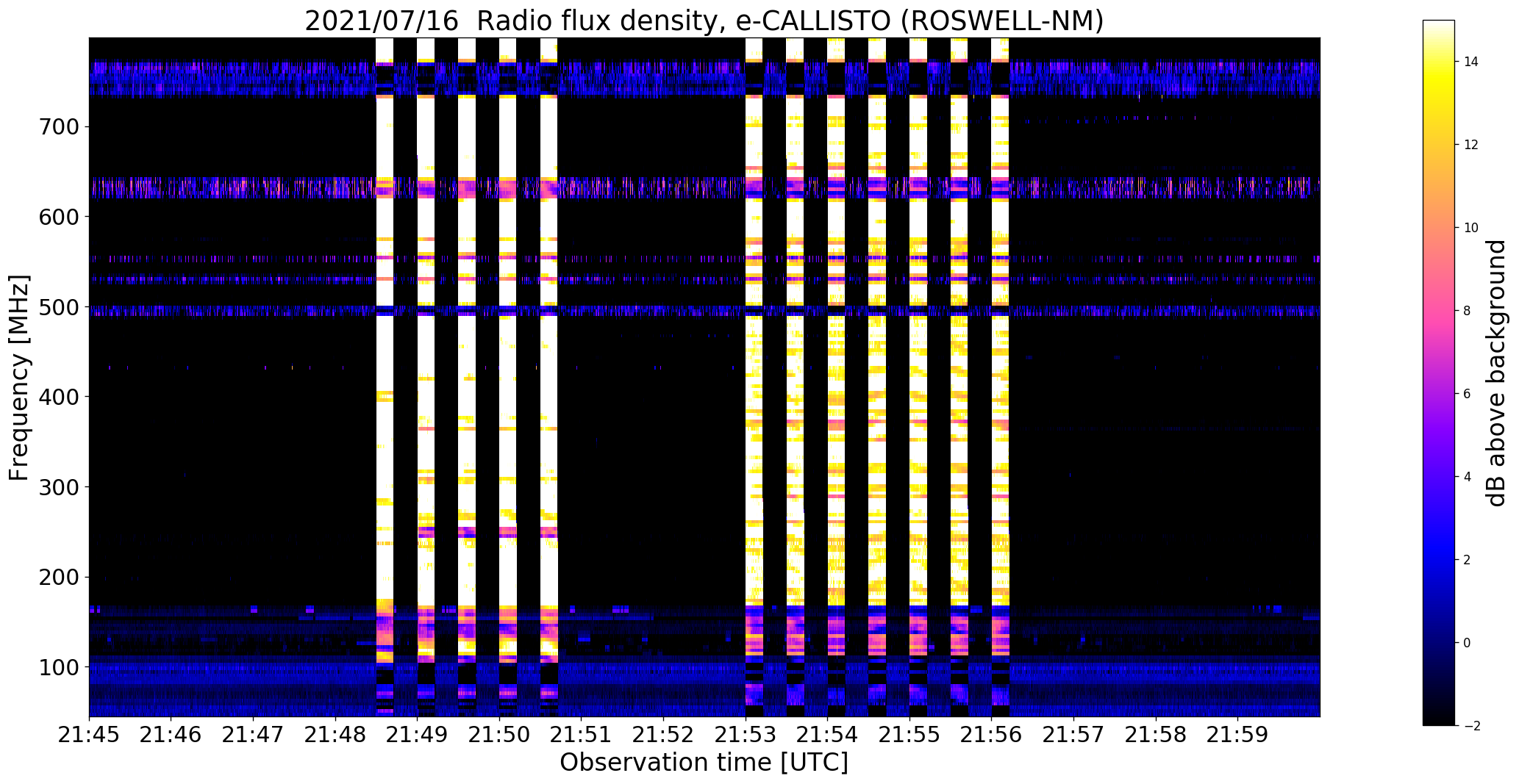This screenshot has width=1519, height=784.
Task: Click the colorbar tick label −2
Action: [x=1472, y=726]
